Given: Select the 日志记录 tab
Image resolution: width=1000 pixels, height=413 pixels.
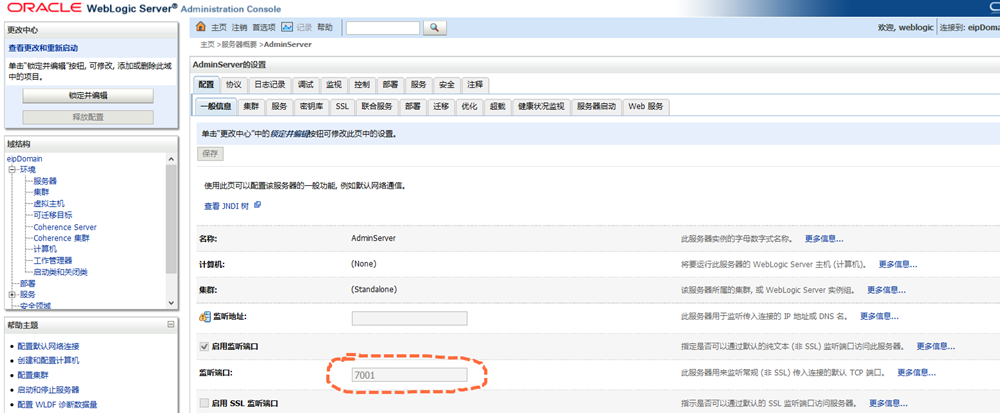Looking at the screenshot, I should point(270,85).
